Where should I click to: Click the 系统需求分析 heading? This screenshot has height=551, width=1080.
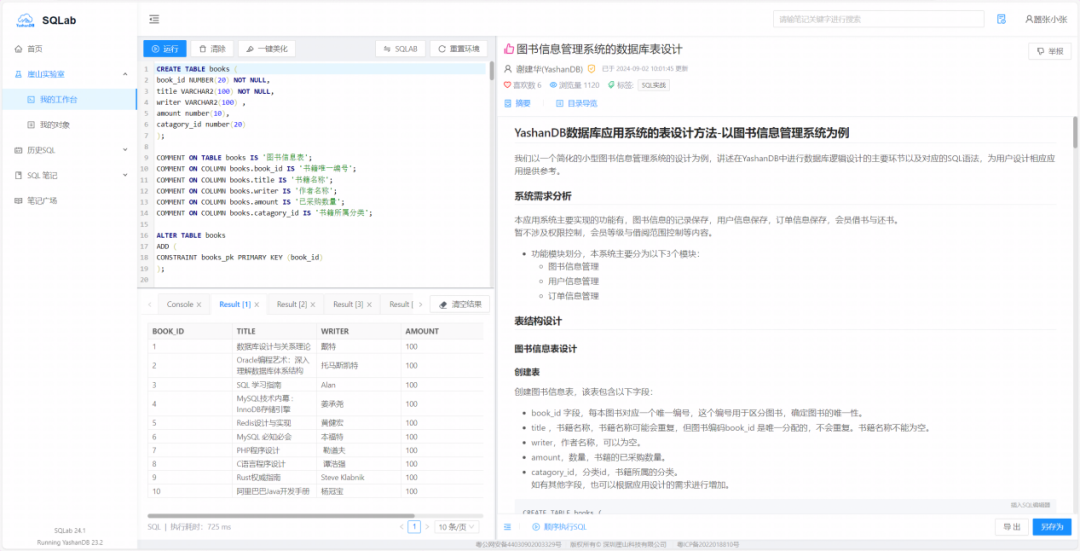pos(543,196)
